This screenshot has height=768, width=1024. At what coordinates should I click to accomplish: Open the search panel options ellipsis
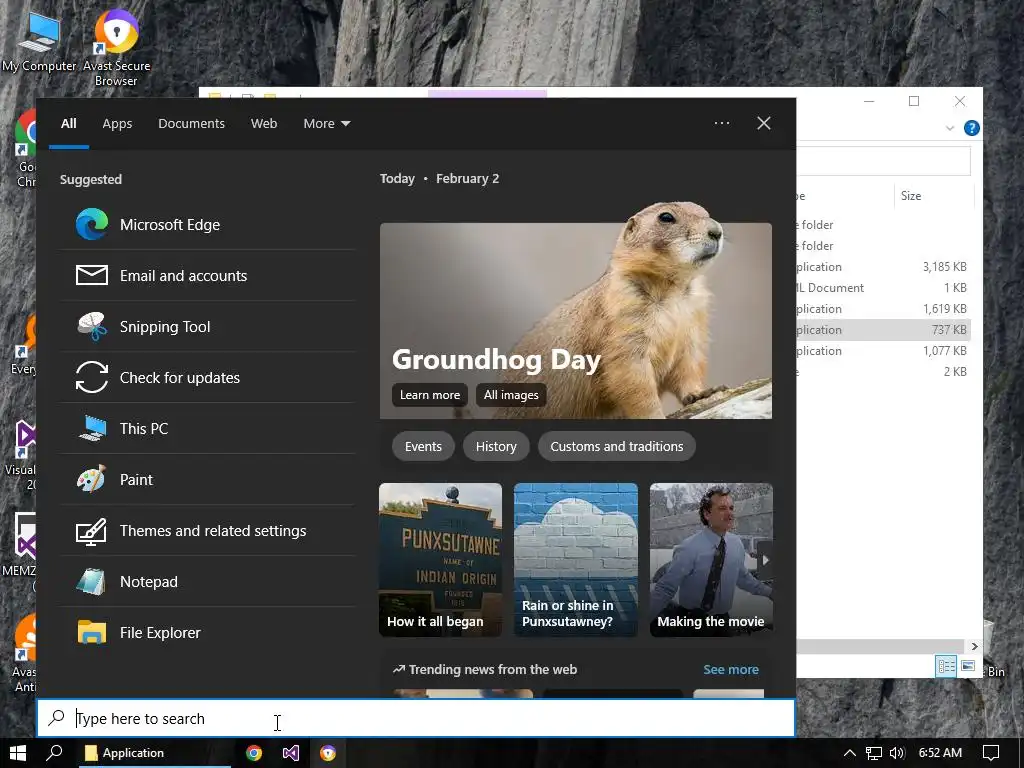pos(722,123)
